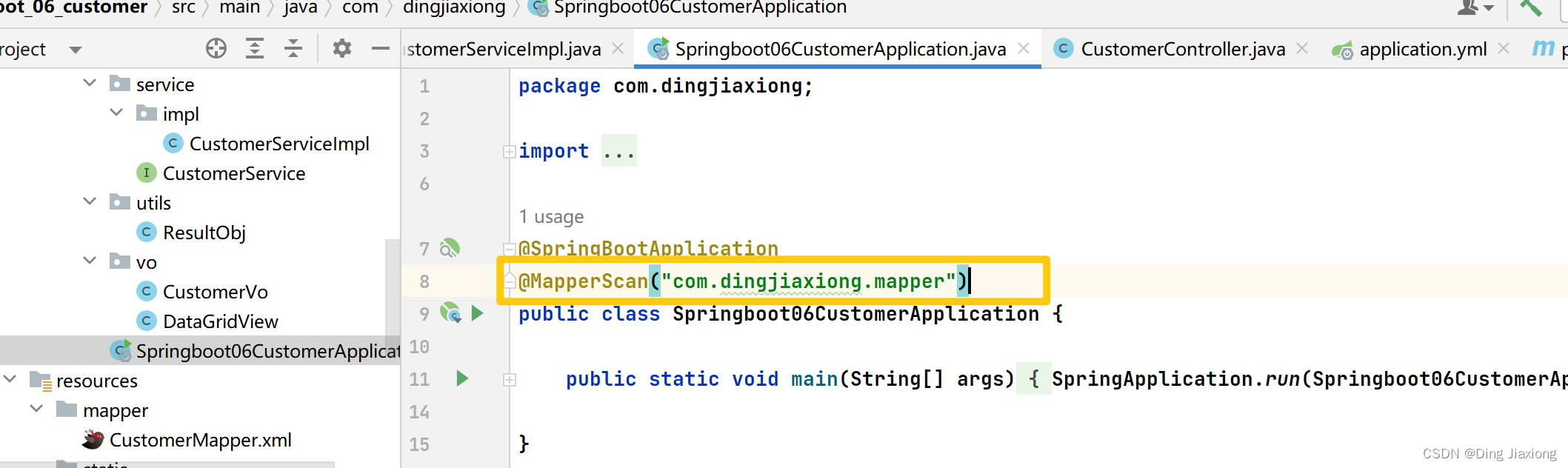Close Springboot06CustomerApplication.java tab
The width and height of the screenshot is (1568, 468).
[1024, 48]
